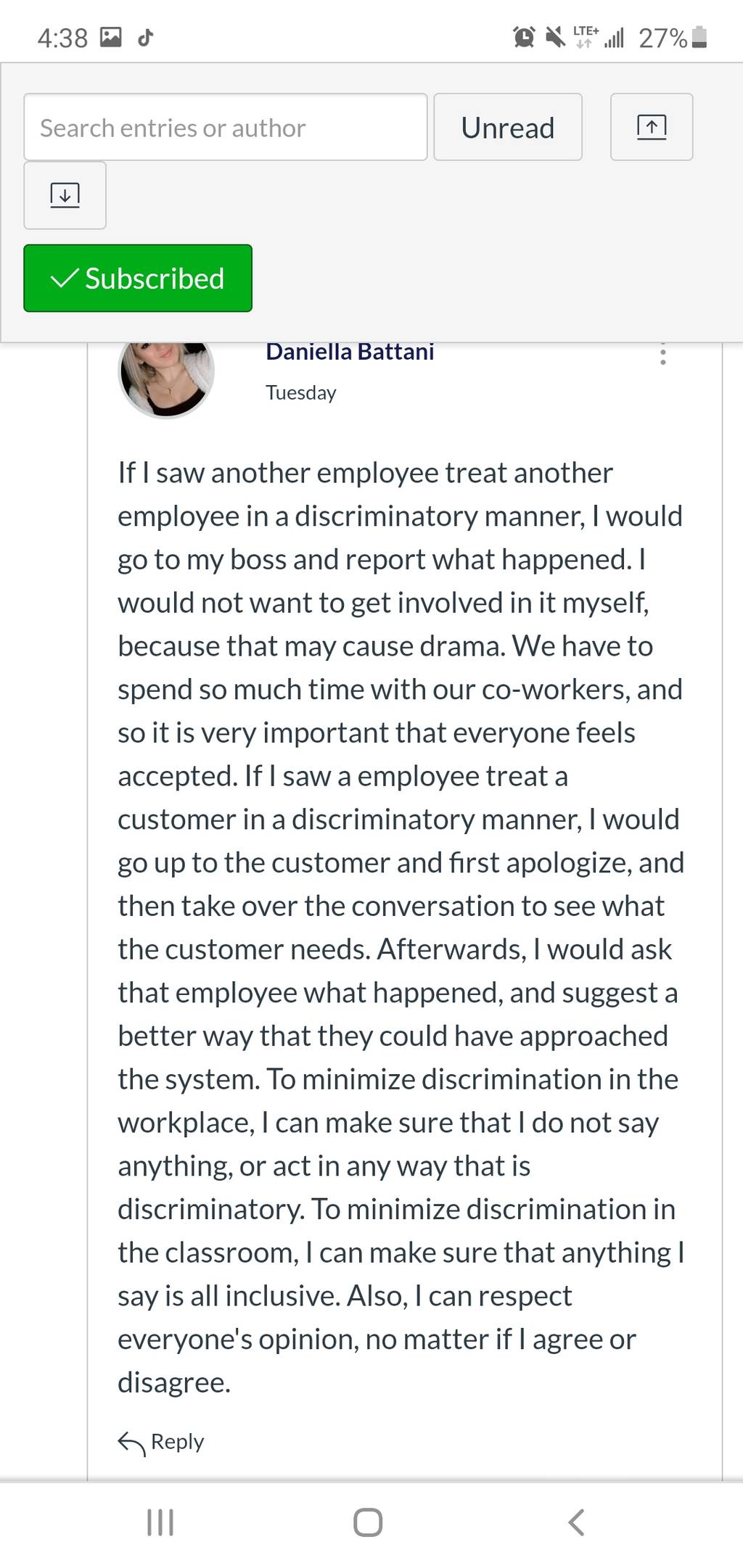Toggle the Unread filter button
The image size is (743, 1568).
pos(508,127)
